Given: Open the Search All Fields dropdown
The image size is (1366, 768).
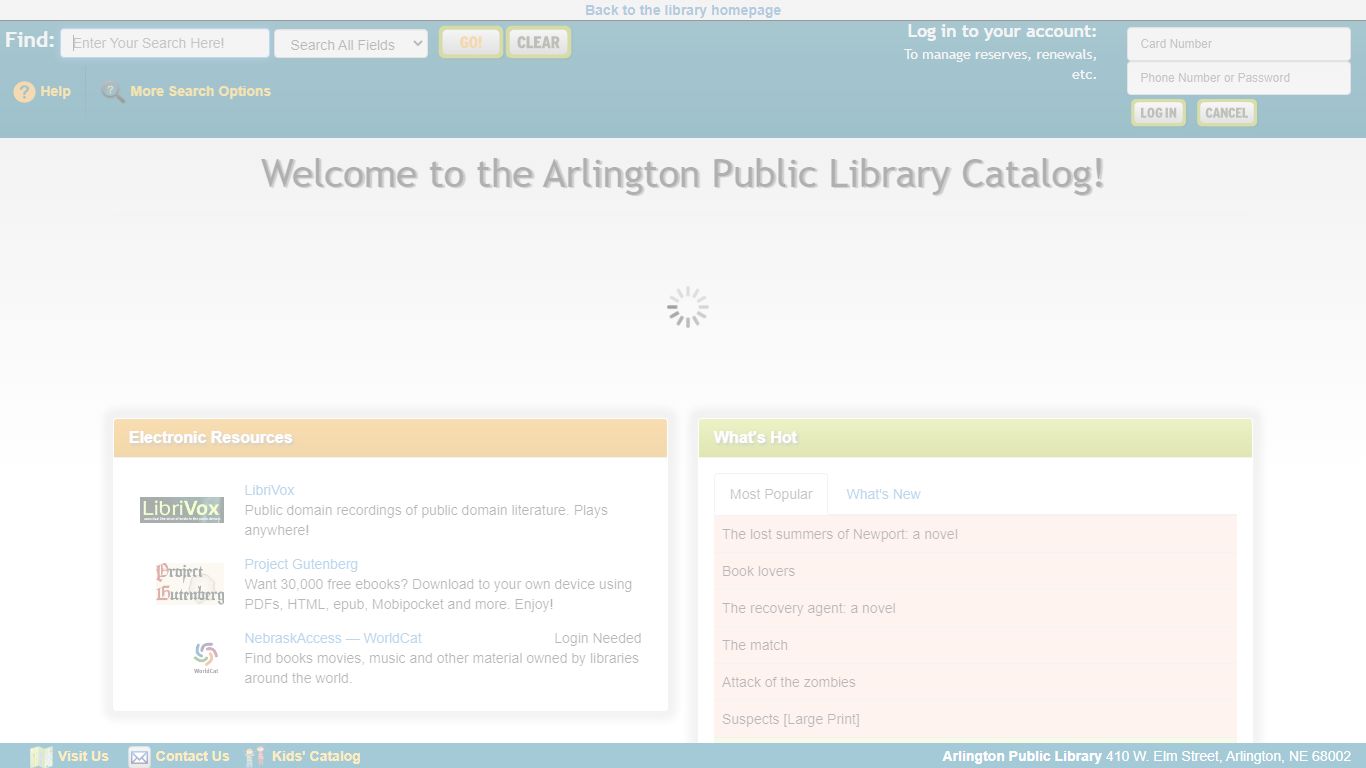Looking at the screenshot, I should (351, 44).
